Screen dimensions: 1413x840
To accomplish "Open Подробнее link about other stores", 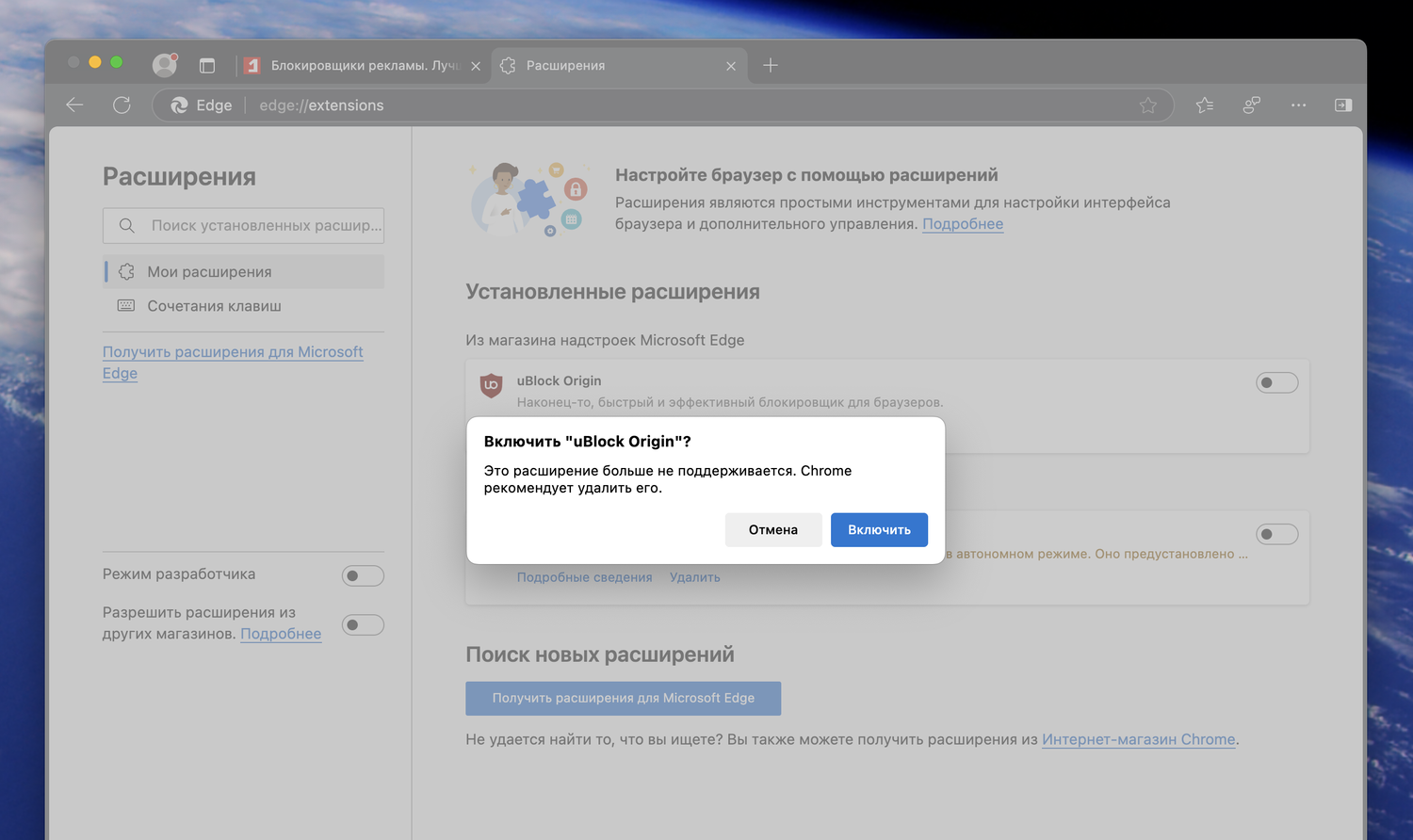I will tap(281, 634).
